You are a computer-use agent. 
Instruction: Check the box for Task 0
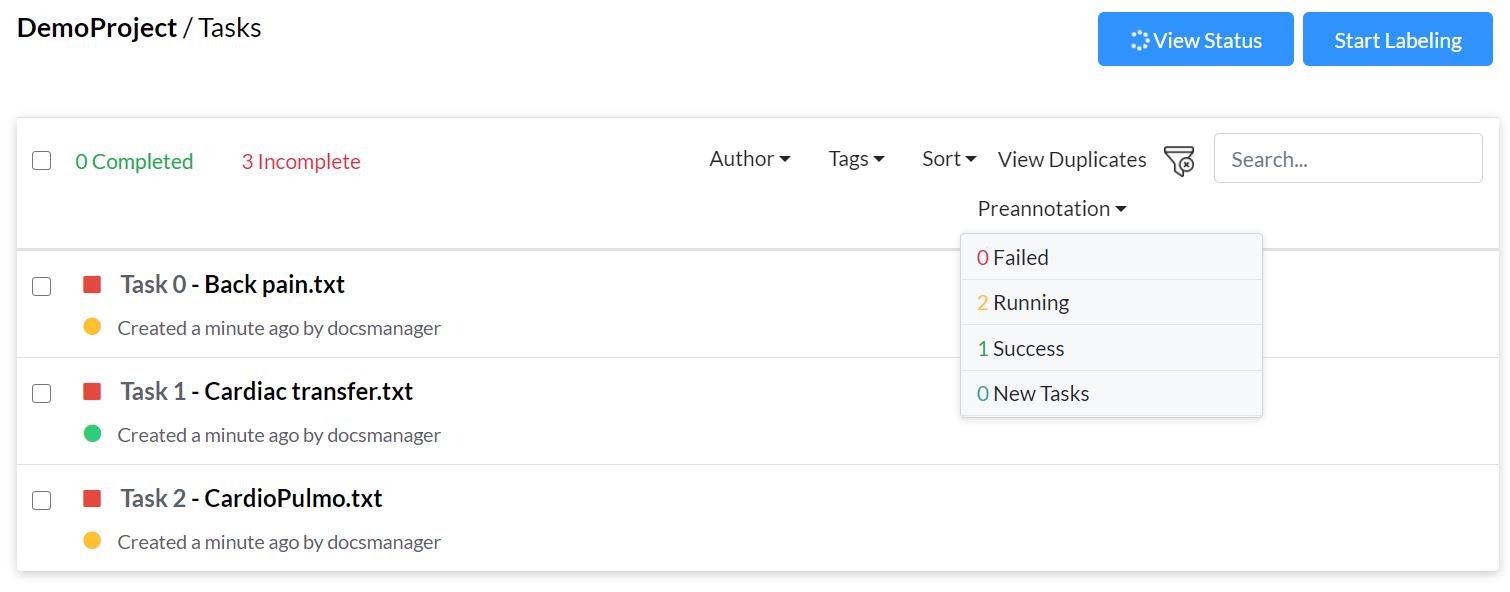click(41, 286)
